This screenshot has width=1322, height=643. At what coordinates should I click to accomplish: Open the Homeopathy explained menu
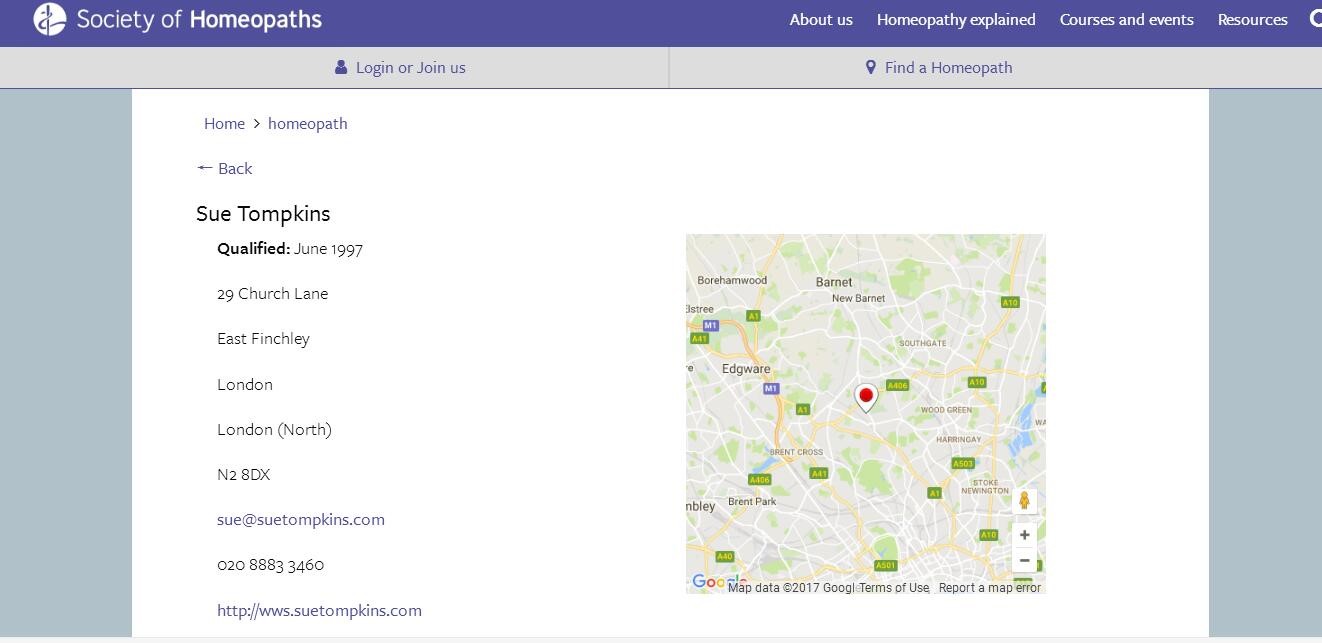pos(956,20)
